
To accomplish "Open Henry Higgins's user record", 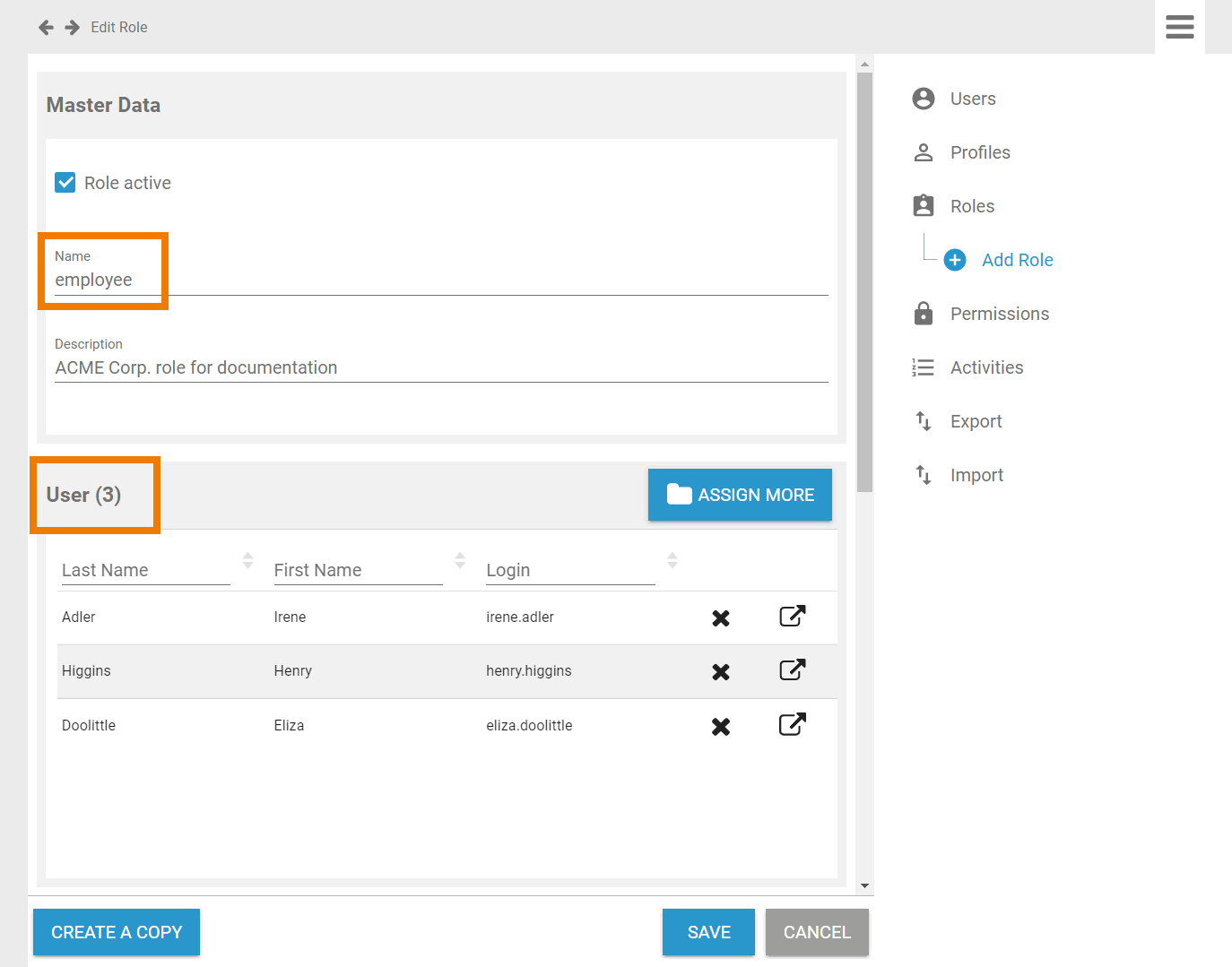I will 793,669.
